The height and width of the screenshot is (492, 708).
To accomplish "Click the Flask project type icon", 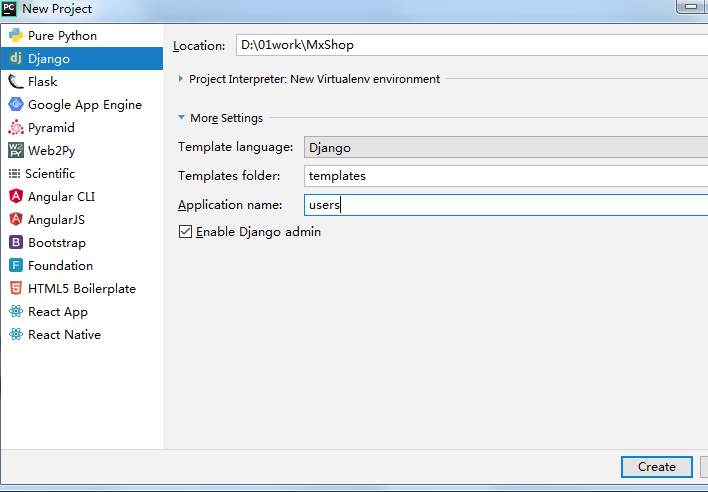I will point(16,82).
